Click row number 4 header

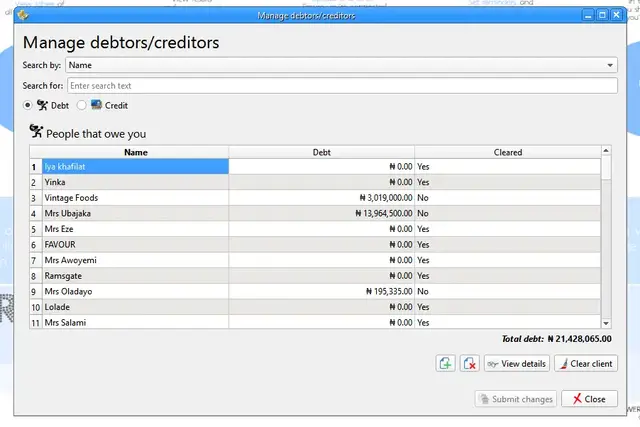36,214
